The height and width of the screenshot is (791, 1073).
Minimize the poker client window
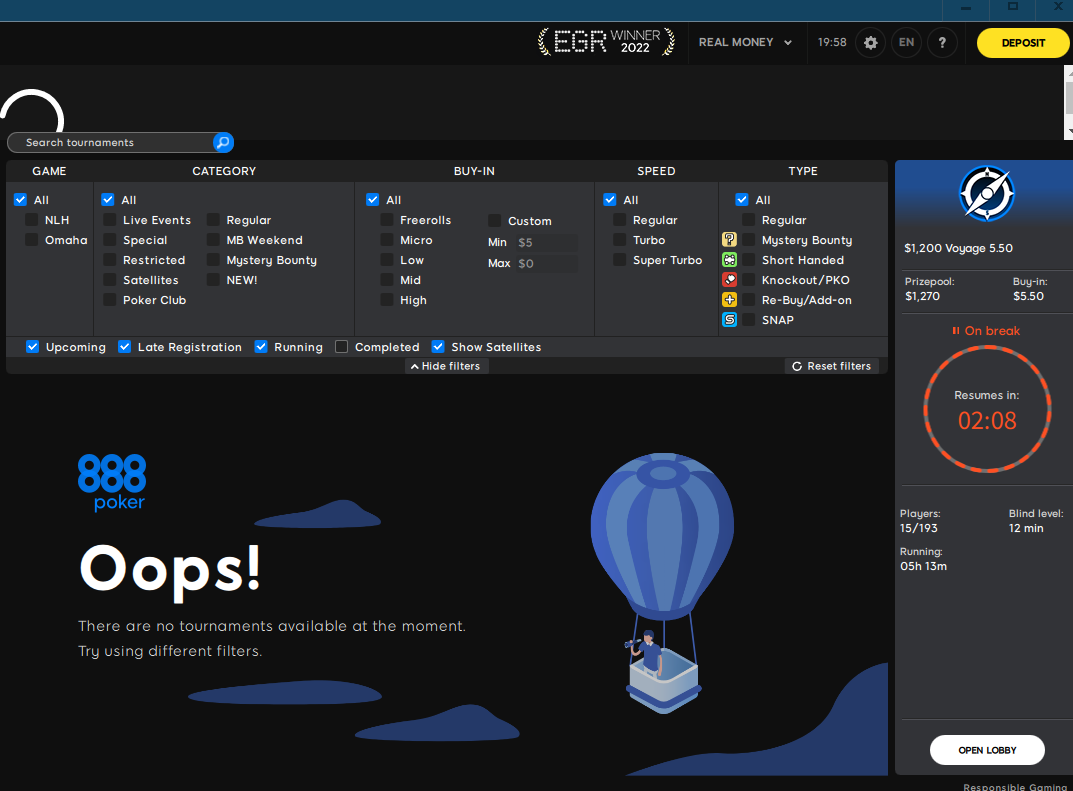pos(966,8)
